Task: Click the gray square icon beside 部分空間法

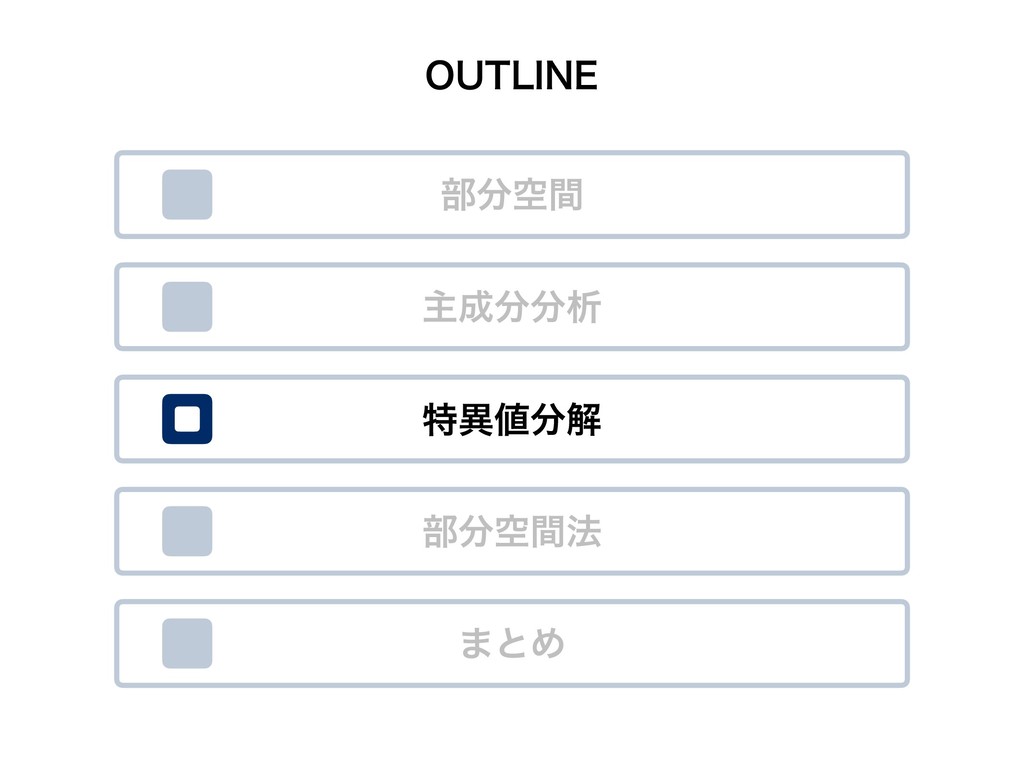Action: point(187,531)
